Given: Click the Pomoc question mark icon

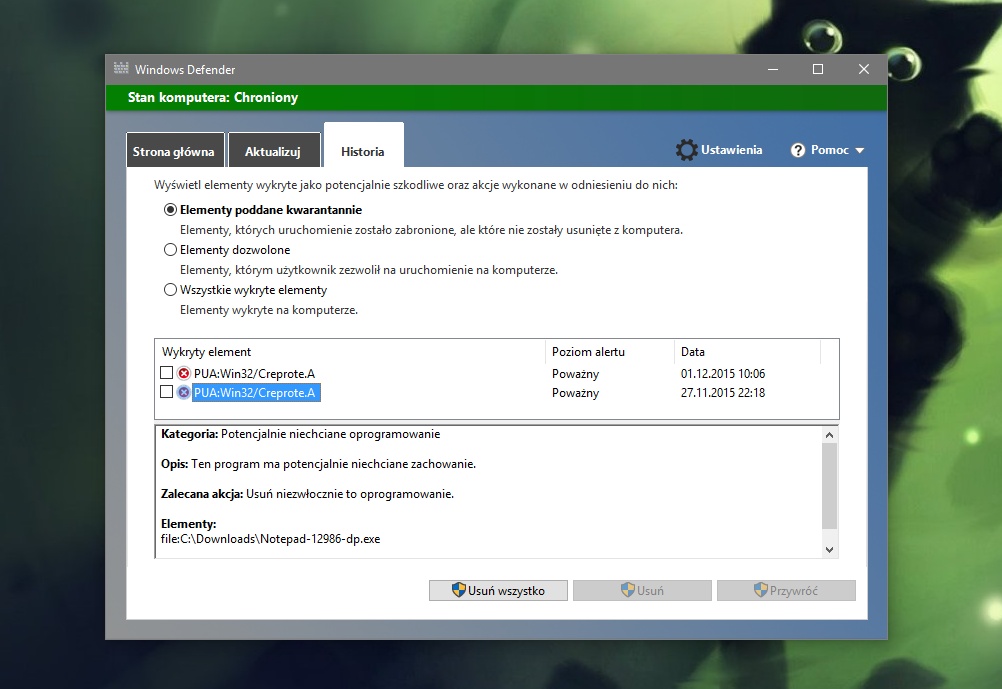Looking at the screenshot, I should tap(797, 149).
